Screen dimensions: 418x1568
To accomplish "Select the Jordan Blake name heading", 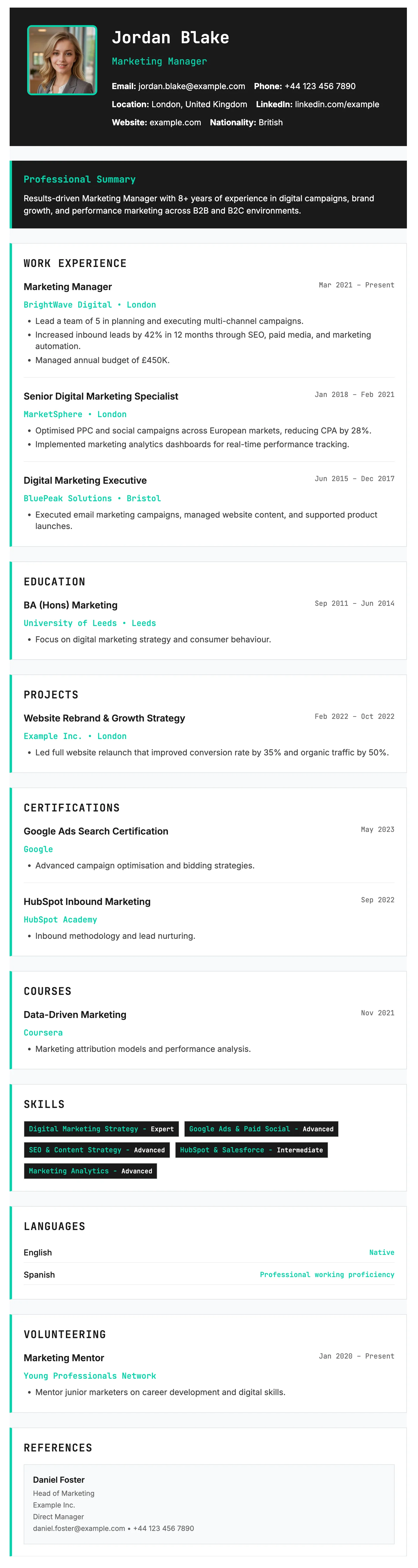I will click(170, 38).
